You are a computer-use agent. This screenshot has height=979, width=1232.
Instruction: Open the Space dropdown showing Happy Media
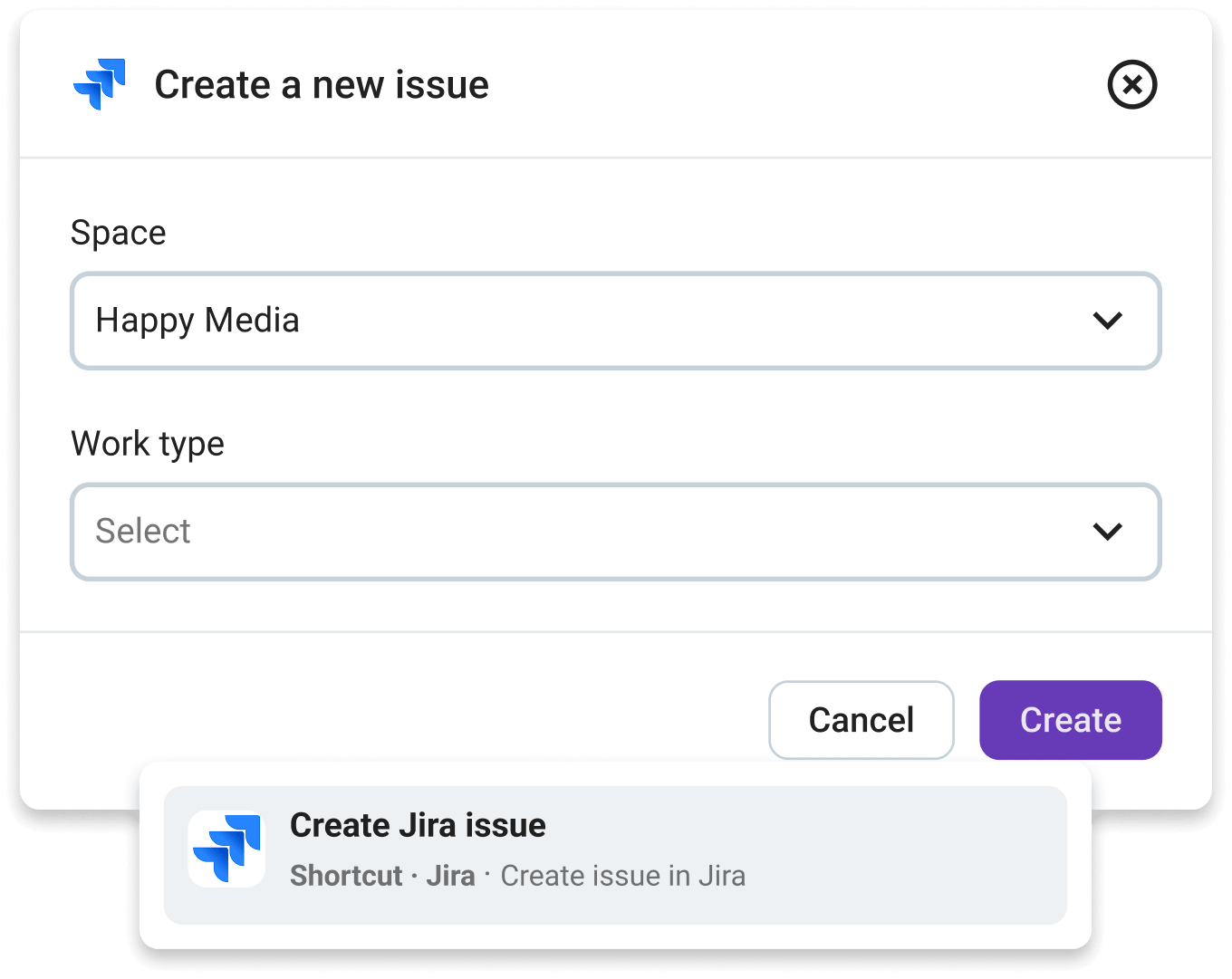pyautogui.click(x=616, y=321)
